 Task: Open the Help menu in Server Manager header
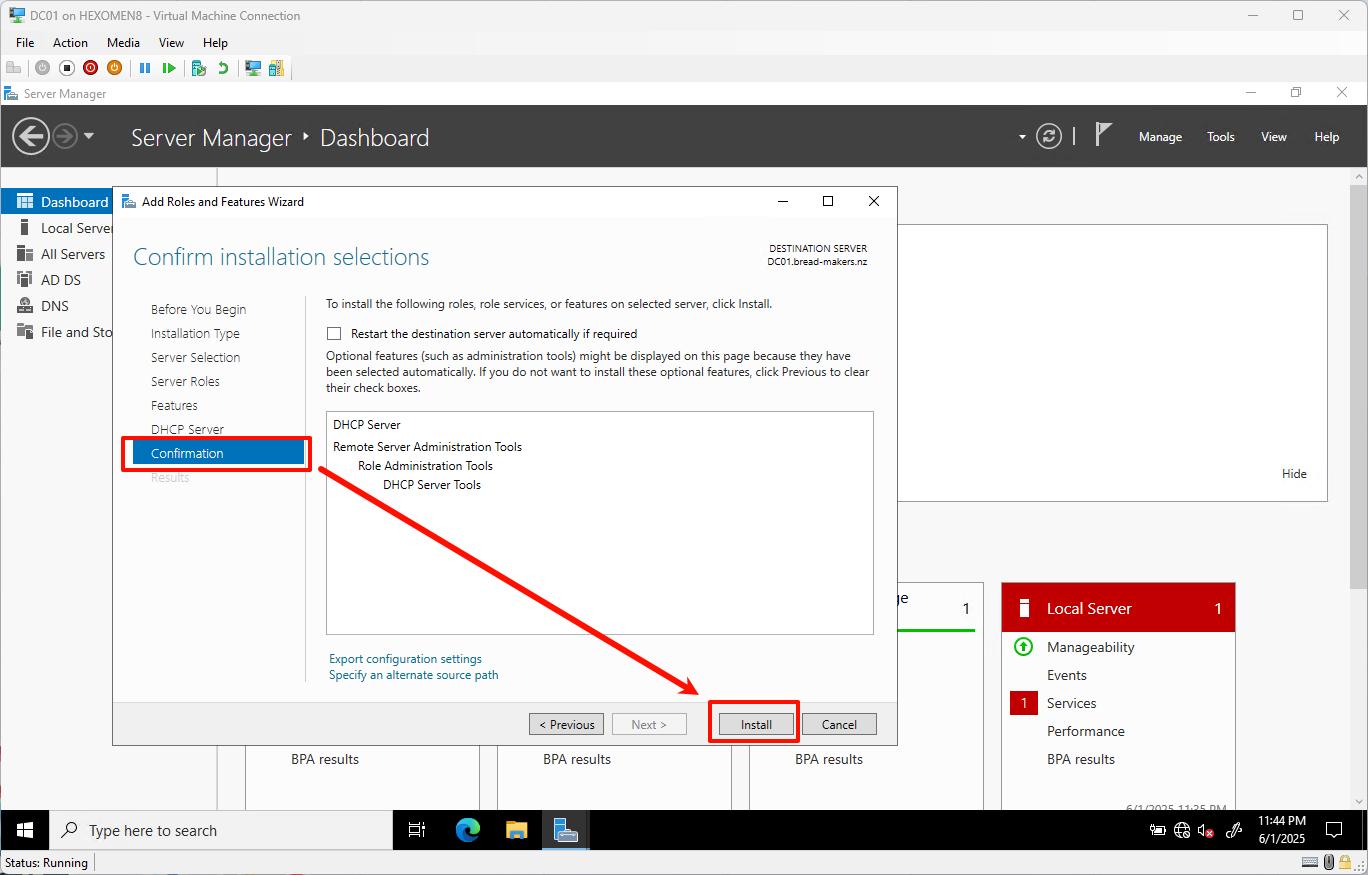point(1326,137)
